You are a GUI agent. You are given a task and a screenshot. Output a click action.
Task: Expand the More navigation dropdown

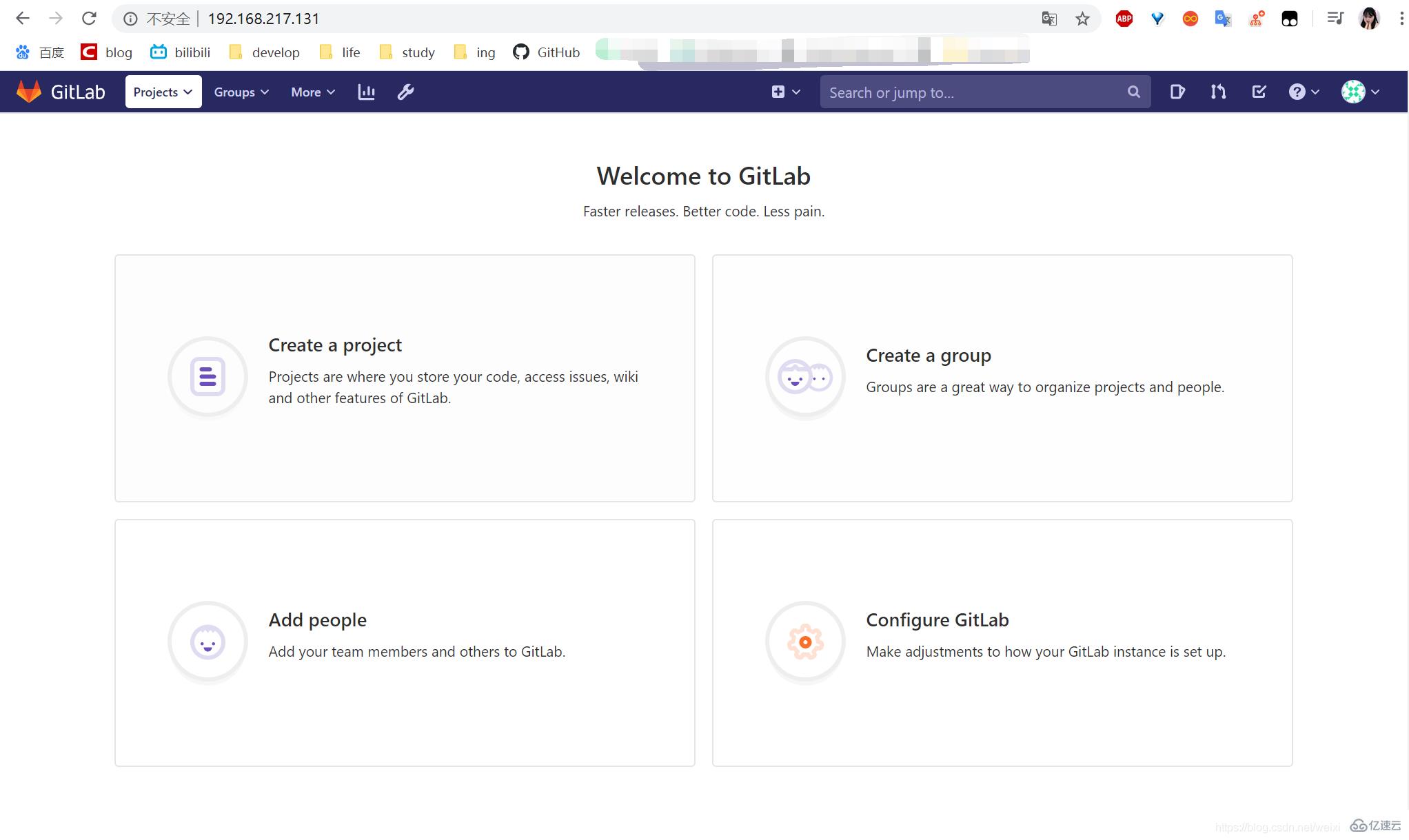coord(312,91)
